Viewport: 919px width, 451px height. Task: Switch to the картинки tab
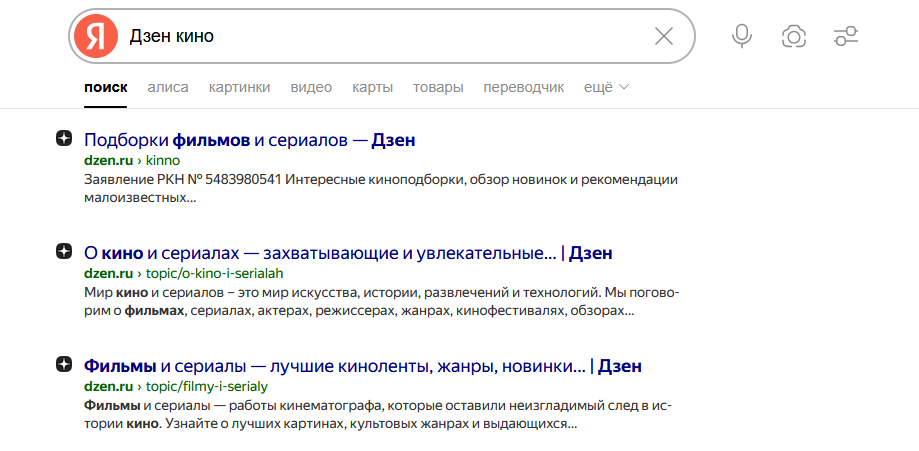239,88
